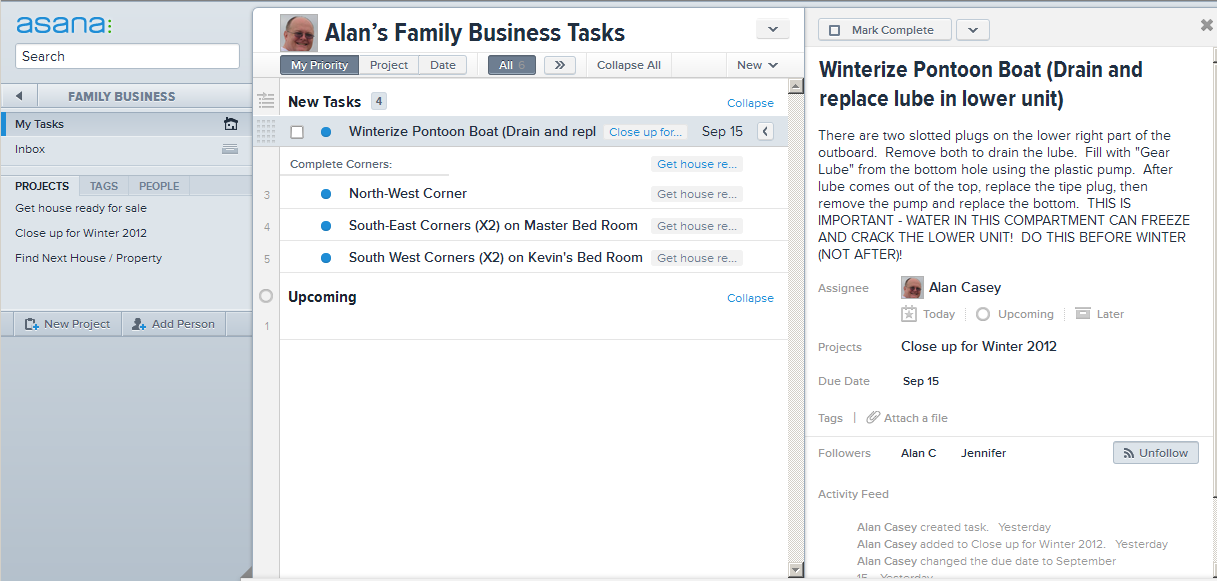Click Get house re... tag on North-West Corner

(x=697, y=194)
